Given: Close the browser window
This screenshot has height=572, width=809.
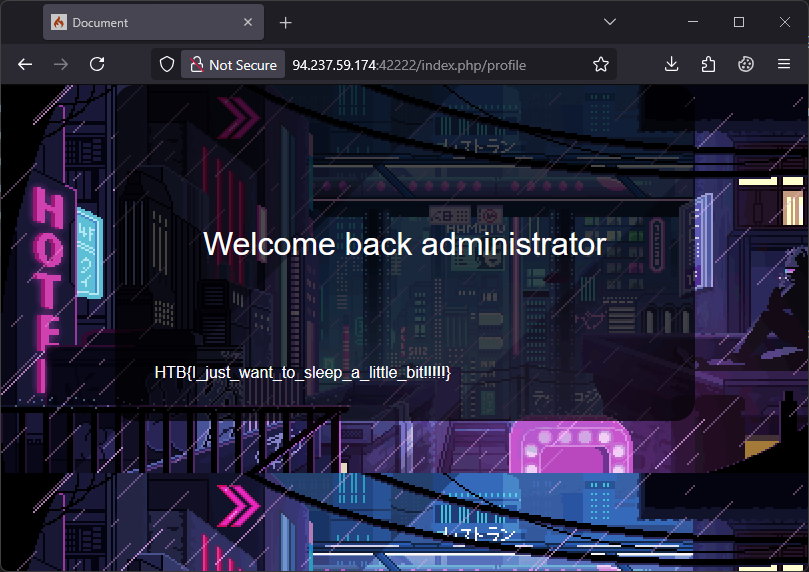Looking at the screenshot, I should [x=785, y=22].
